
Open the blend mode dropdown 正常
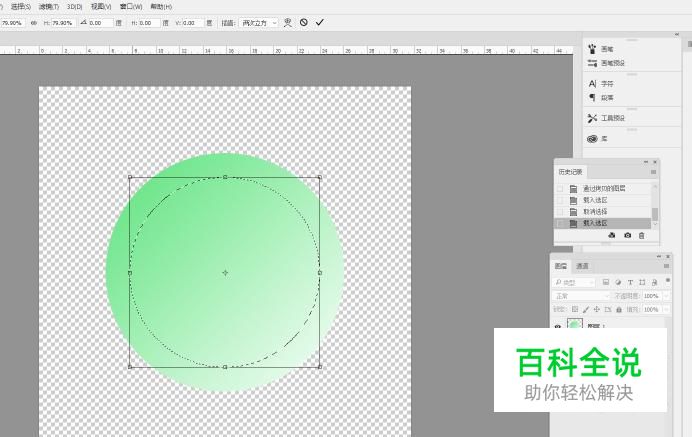click(581, 296)
